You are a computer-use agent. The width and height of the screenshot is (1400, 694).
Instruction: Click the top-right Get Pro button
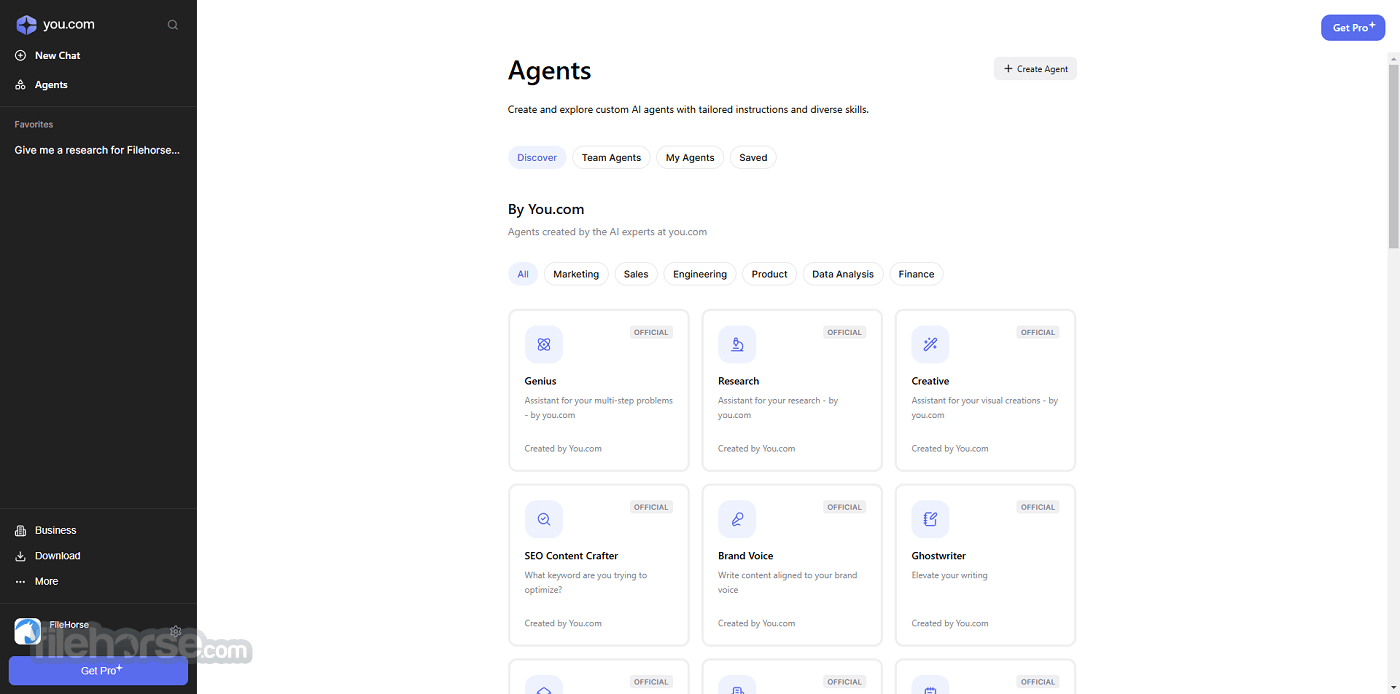point(1353,28)
